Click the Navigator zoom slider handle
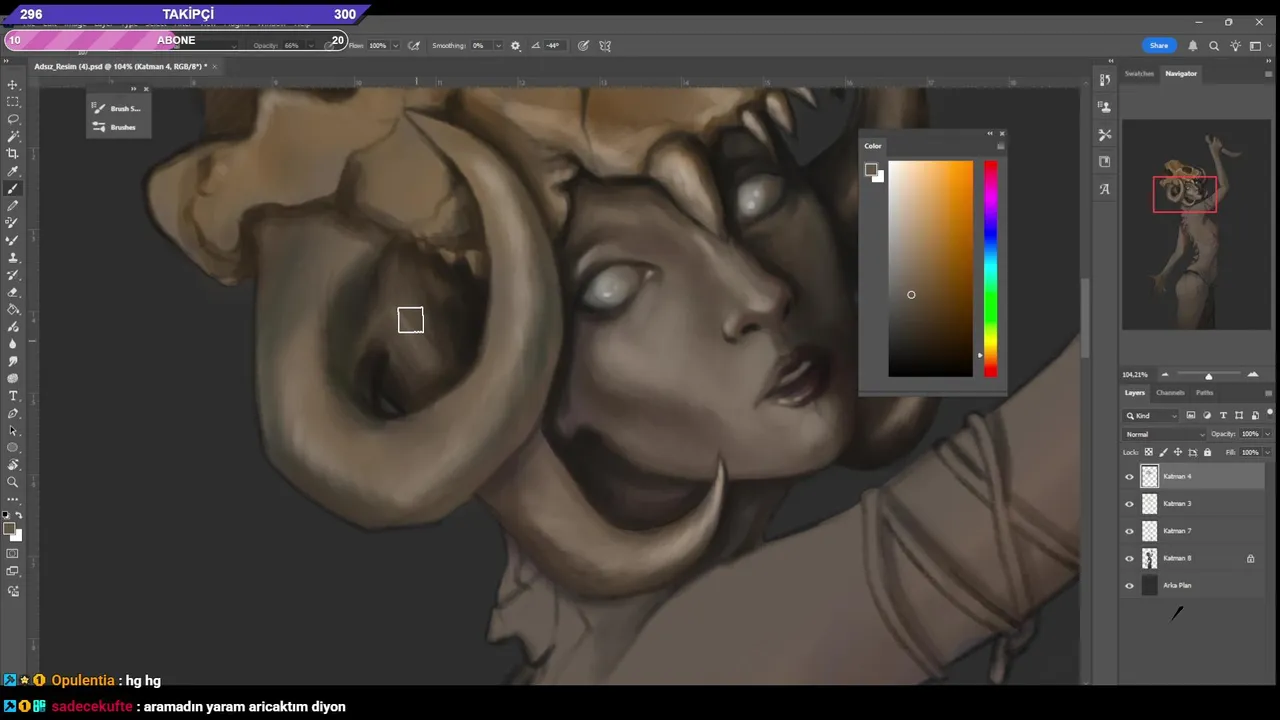The image size is (1280, 720). (1209, 376)
